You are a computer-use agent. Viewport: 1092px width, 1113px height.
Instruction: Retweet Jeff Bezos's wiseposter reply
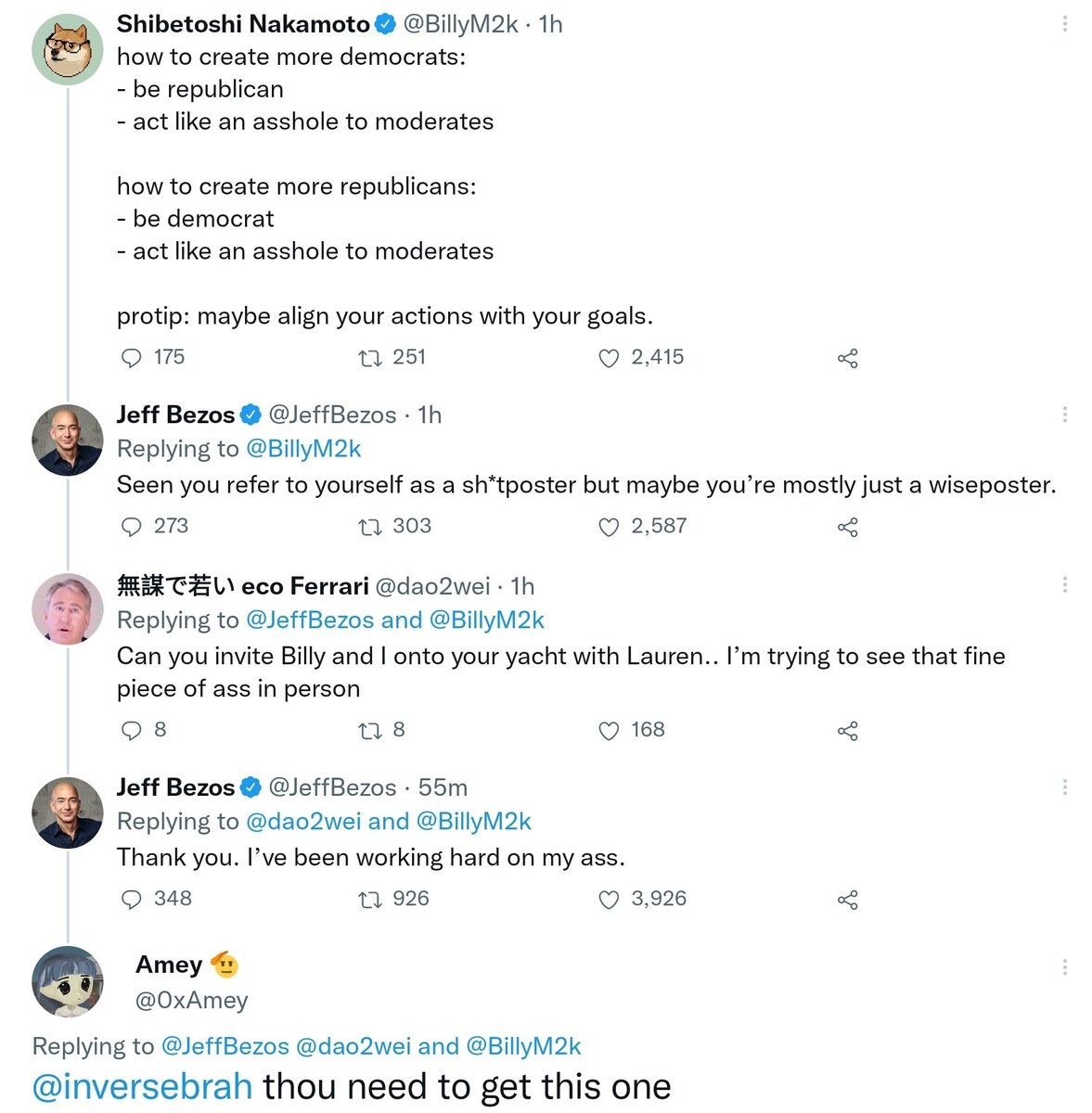(x=370, y=527)
